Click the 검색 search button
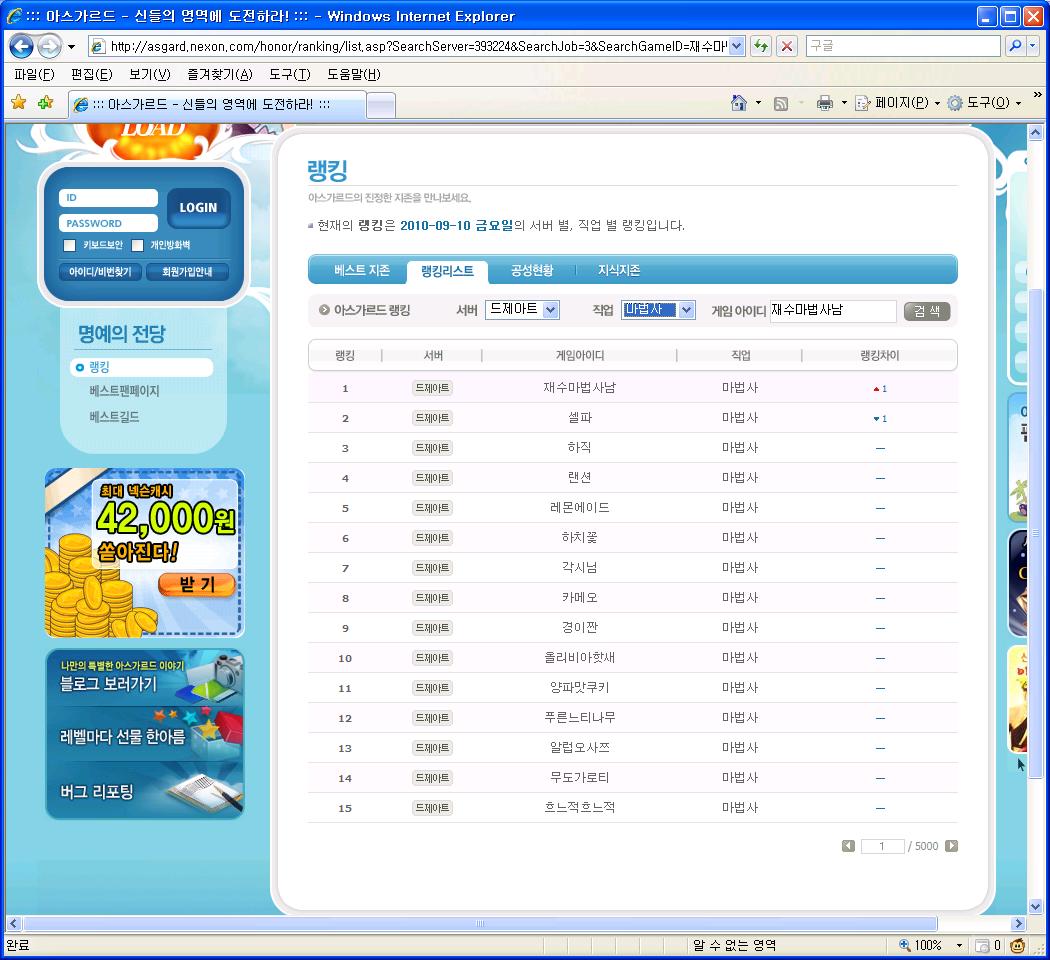The width and height of the screenshot is (1050, 960). click(x=926, y=311)
